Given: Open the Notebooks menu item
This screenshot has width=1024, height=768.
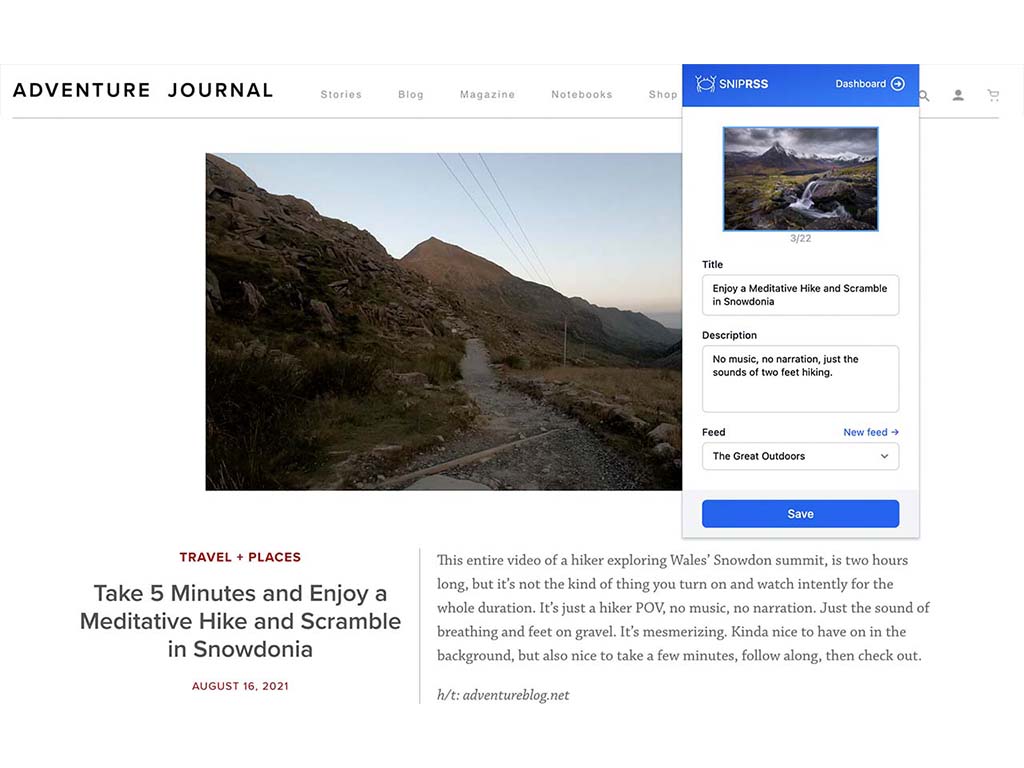Looking at the screenshot, I should (x=582, y=95).
